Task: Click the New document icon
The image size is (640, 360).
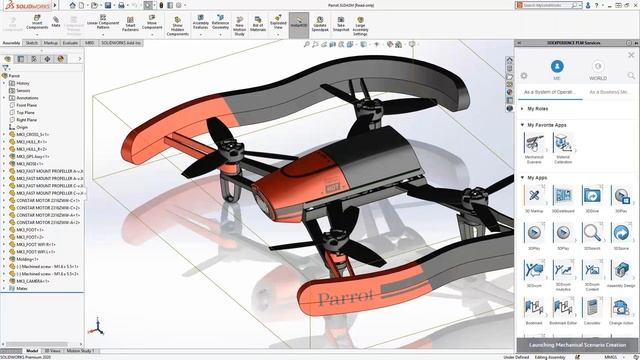Action: (81, 5)
